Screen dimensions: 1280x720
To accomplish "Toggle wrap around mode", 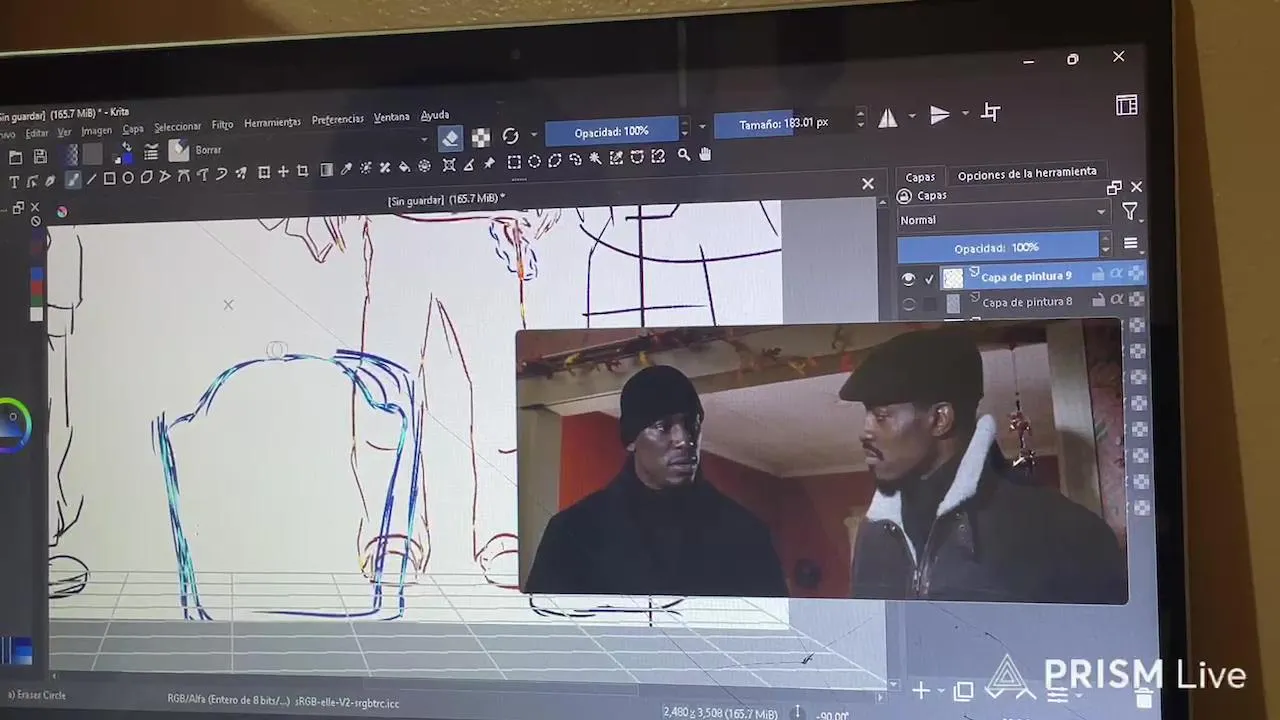I will (x=991, y=112).
